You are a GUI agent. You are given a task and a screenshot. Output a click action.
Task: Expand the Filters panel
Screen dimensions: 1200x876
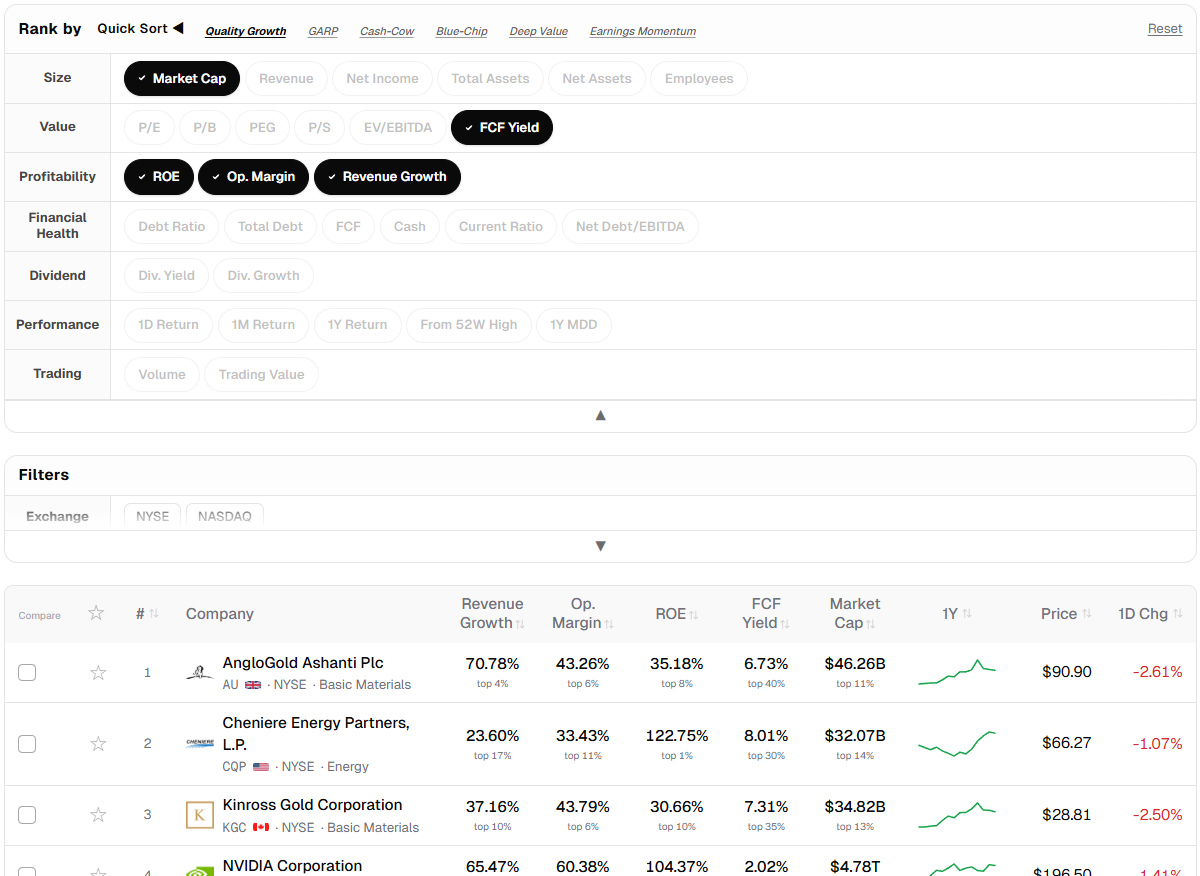click(600, 546)
